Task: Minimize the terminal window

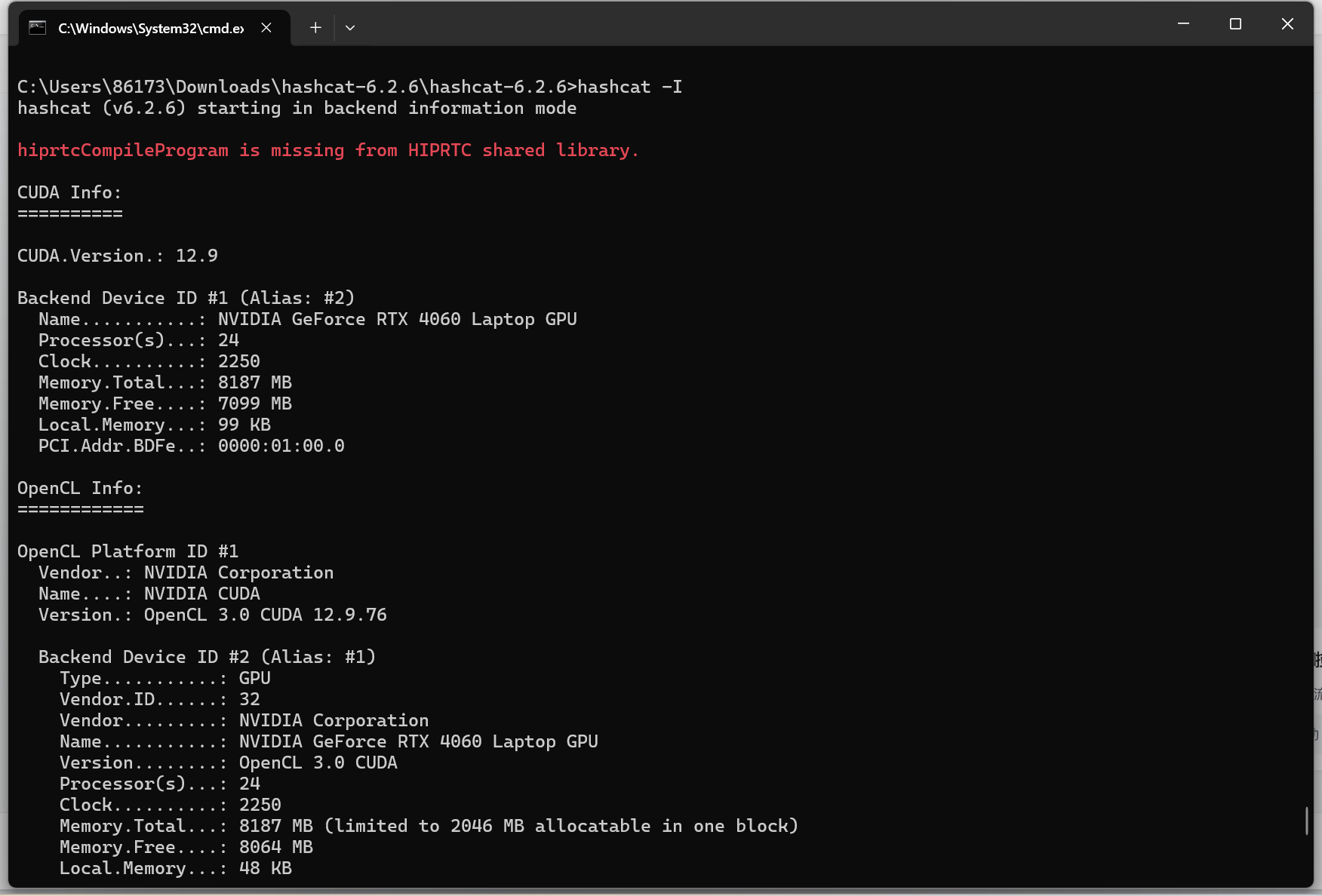Action: [1182, 23]
